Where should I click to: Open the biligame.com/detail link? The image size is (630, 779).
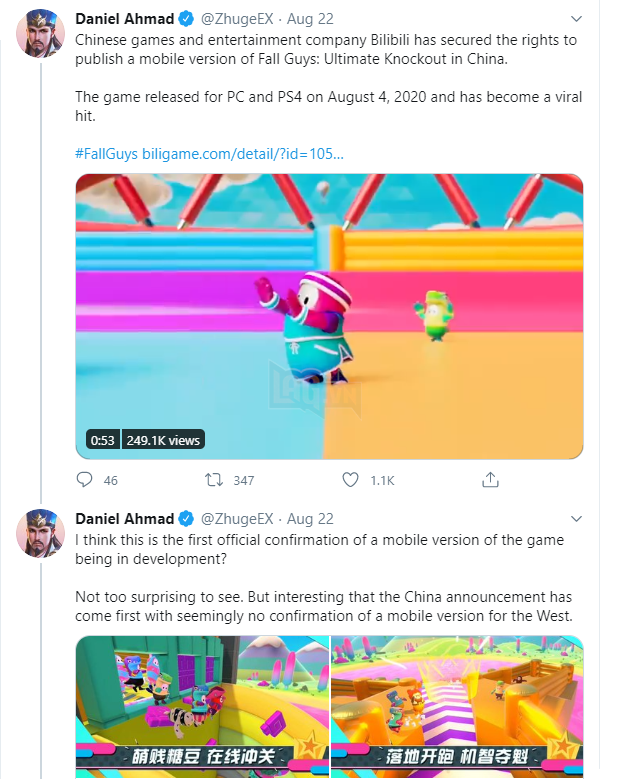[243, 154]
